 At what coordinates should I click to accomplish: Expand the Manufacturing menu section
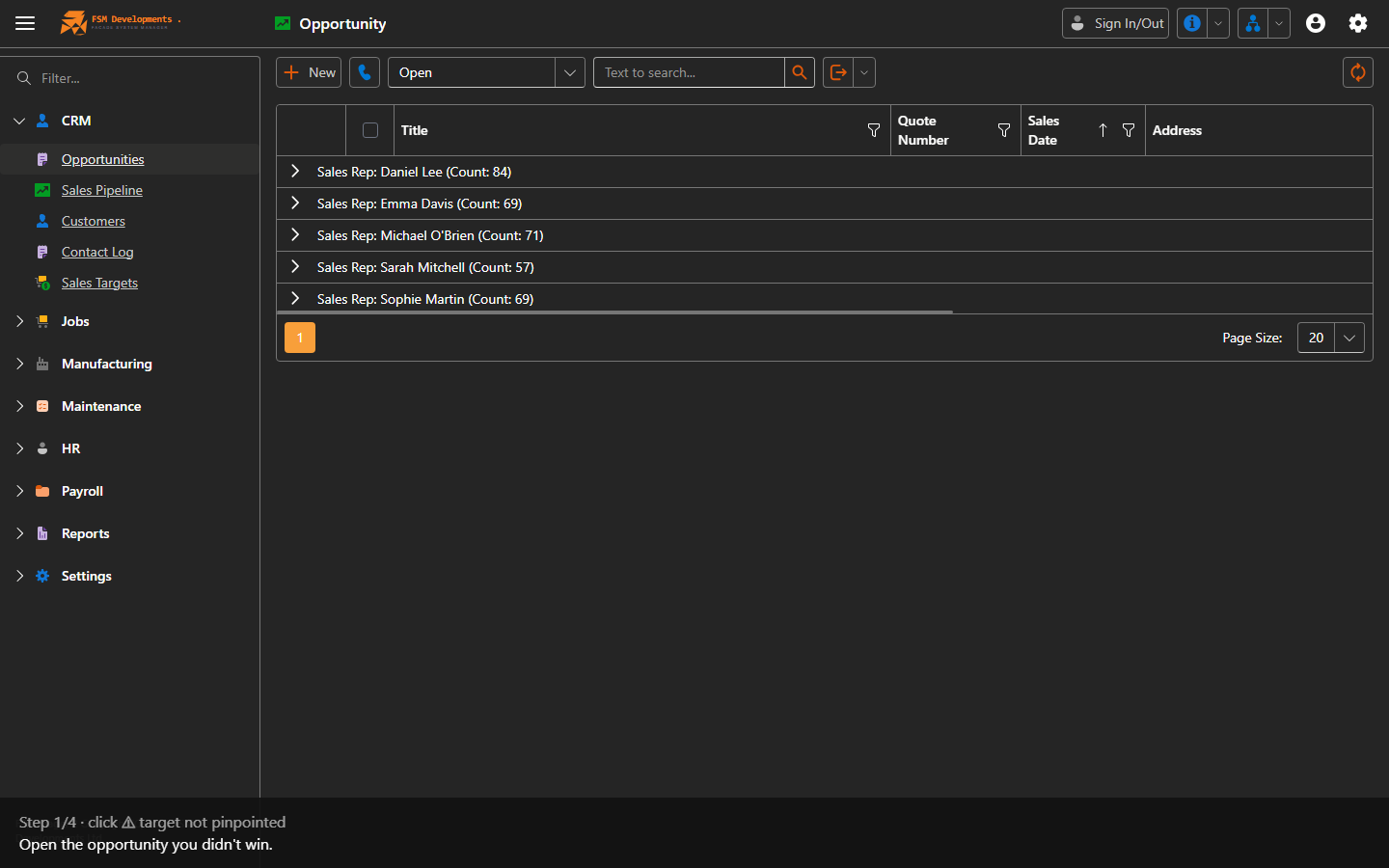(106, 364)
